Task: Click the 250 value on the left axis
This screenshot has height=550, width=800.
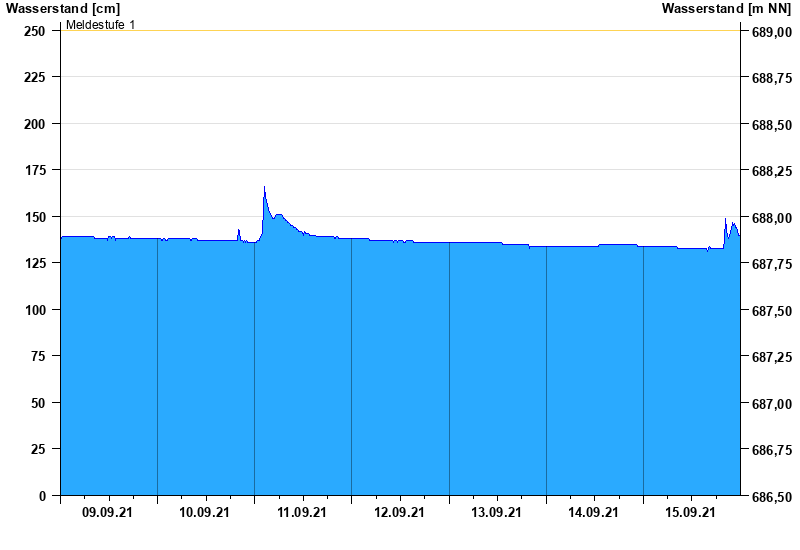Action: [34, 31]
